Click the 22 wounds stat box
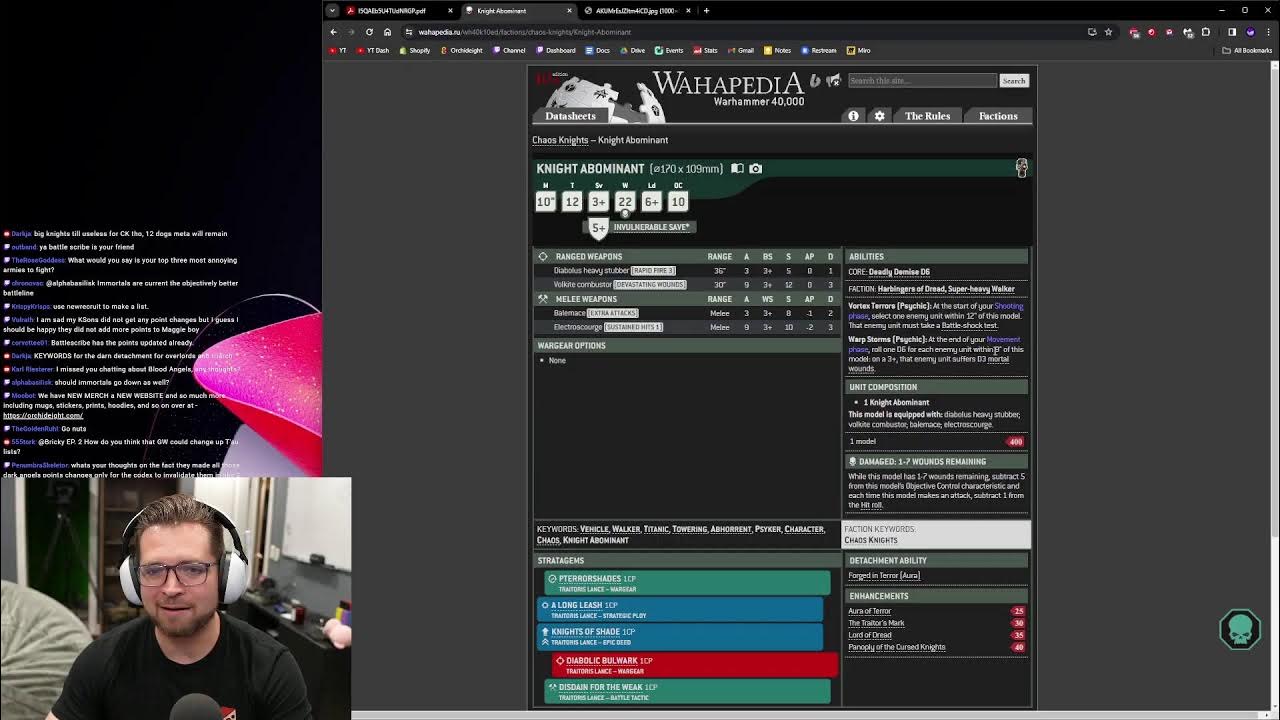1280x720 pixels. click(625, 202)
